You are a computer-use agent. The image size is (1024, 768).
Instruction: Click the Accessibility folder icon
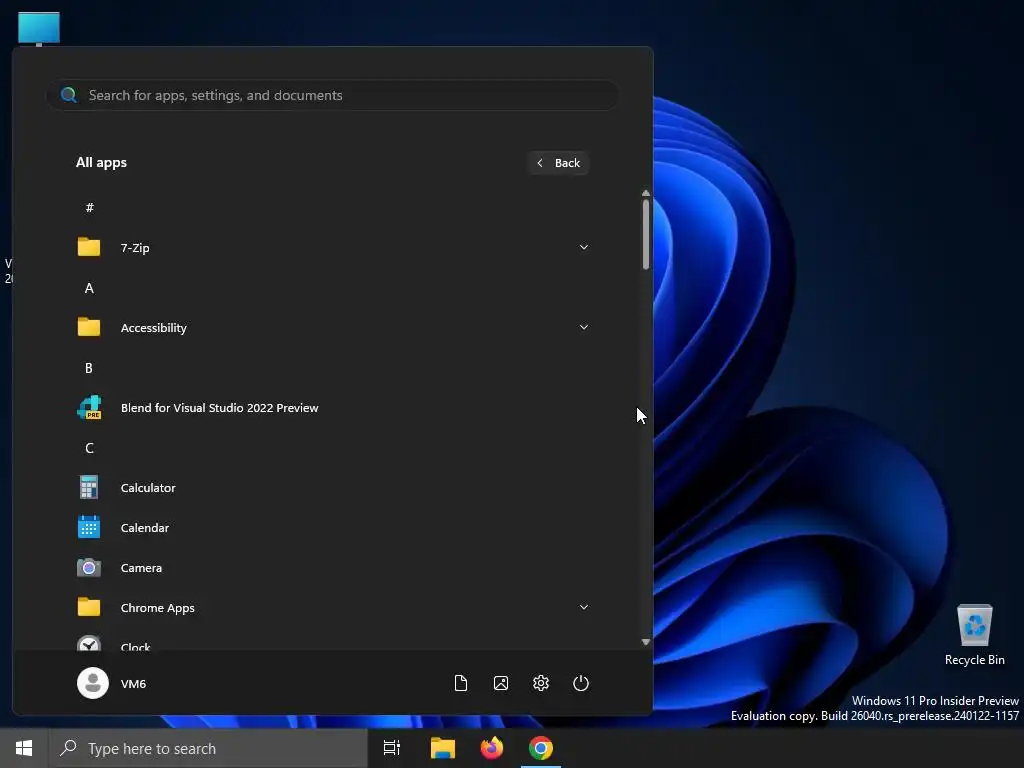[89, 327]
